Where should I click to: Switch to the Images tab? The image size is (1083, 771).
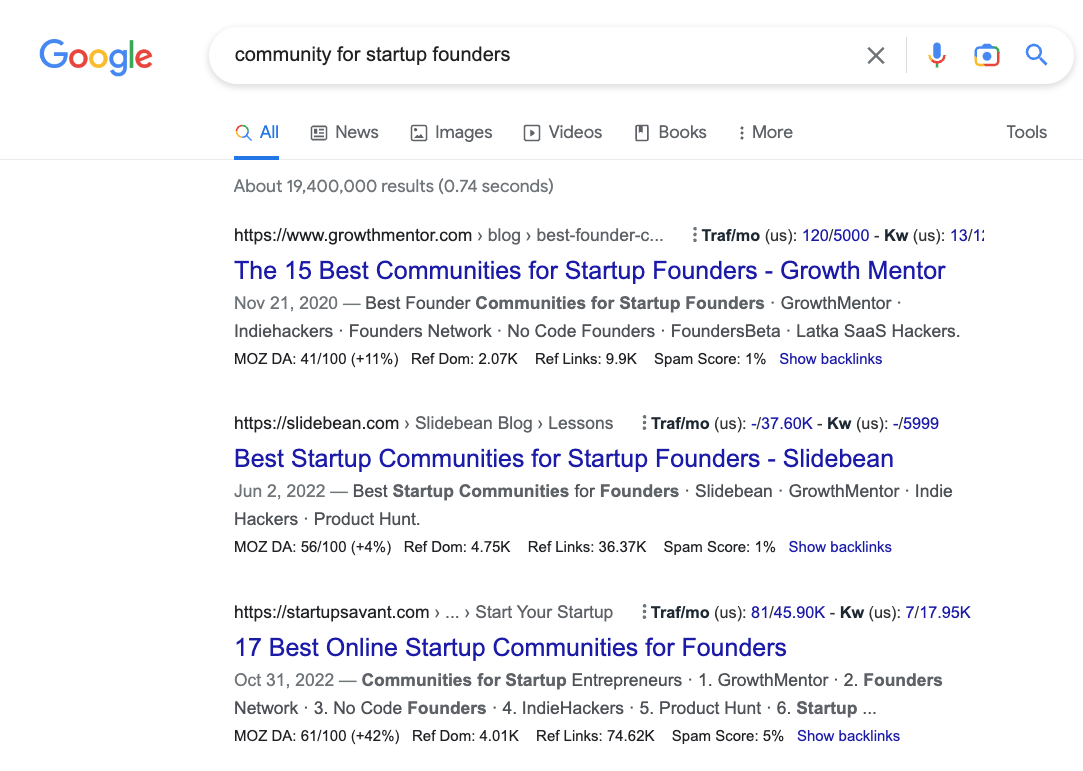click(451, 132)
